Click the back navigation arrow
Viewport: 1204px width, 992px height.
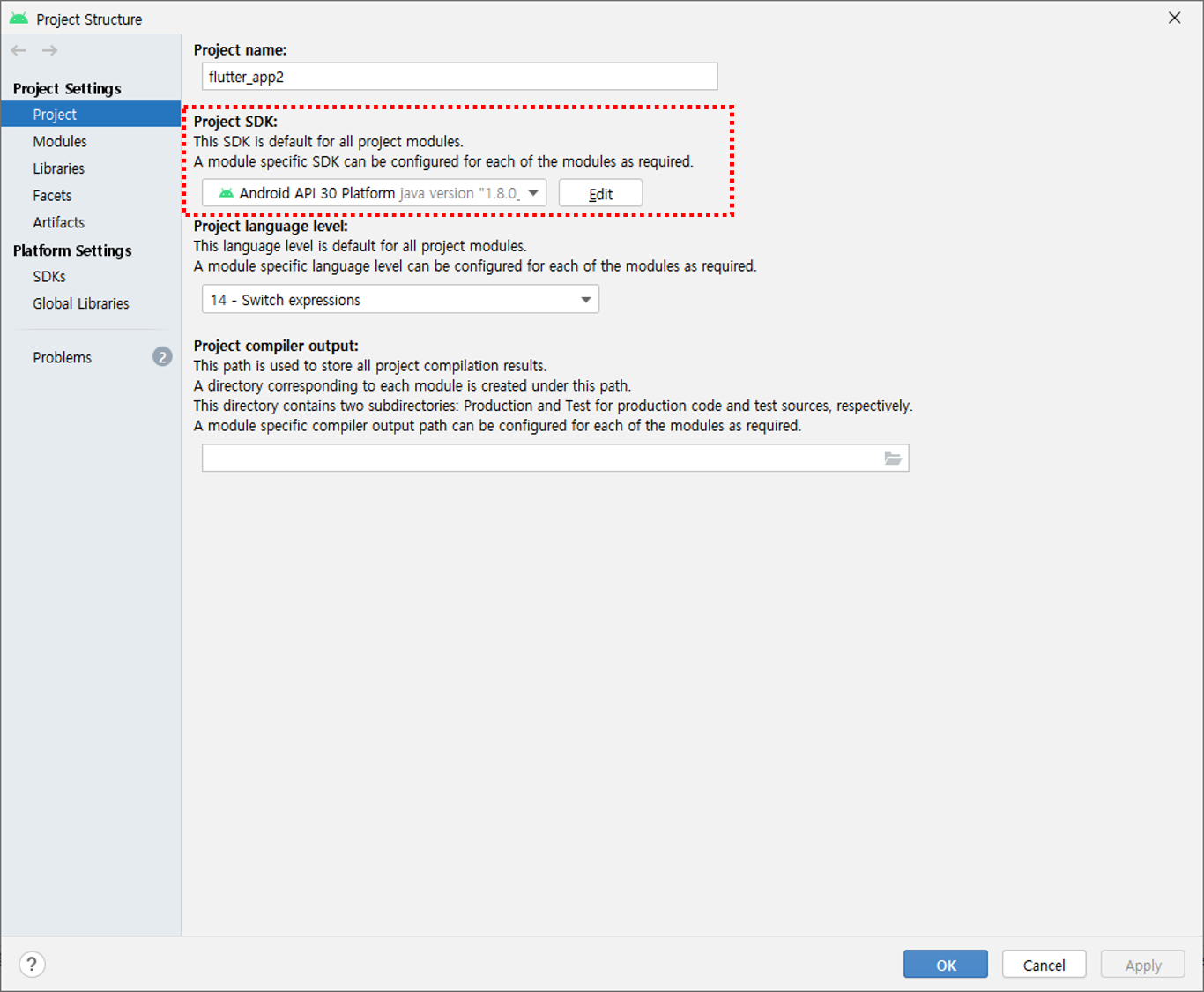coord(19,50)
